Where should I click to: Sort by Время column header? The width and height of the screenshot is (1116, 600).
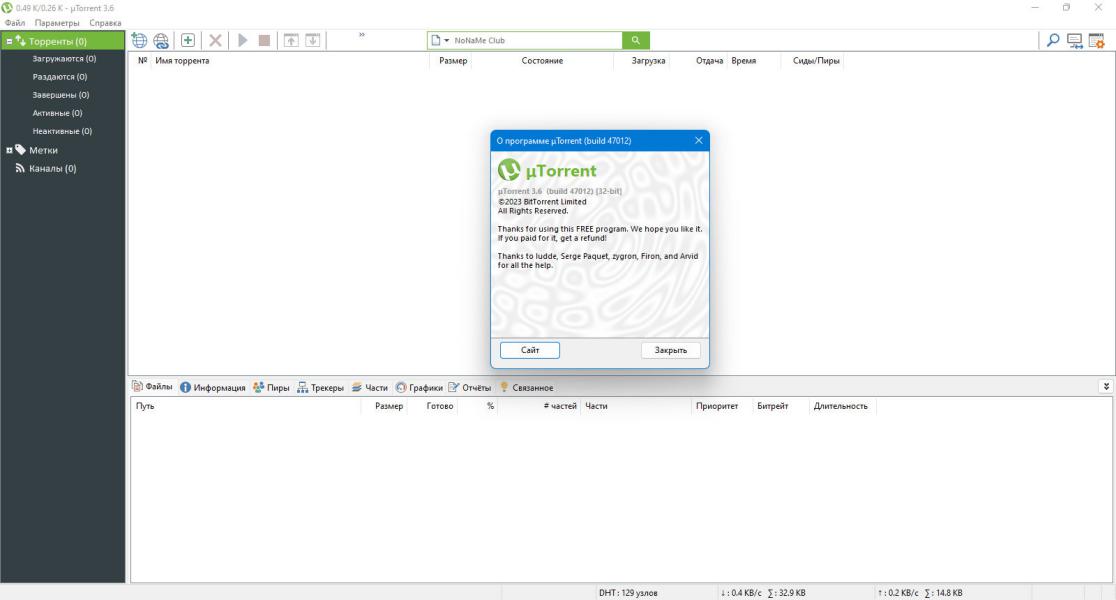tap(744, 60)
